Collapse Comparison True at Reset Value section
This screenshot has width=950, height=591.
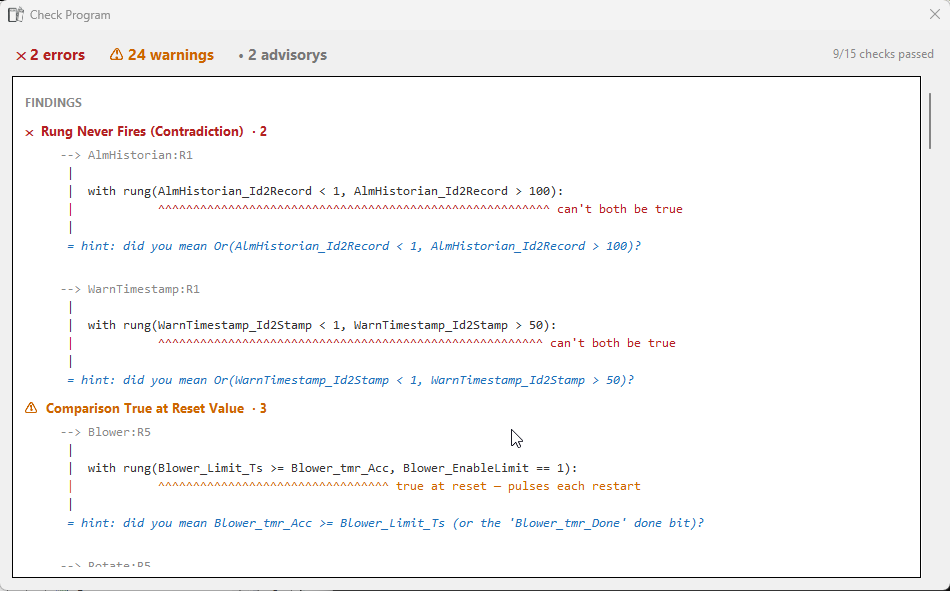pyautogui.click(x=145, y=409)
